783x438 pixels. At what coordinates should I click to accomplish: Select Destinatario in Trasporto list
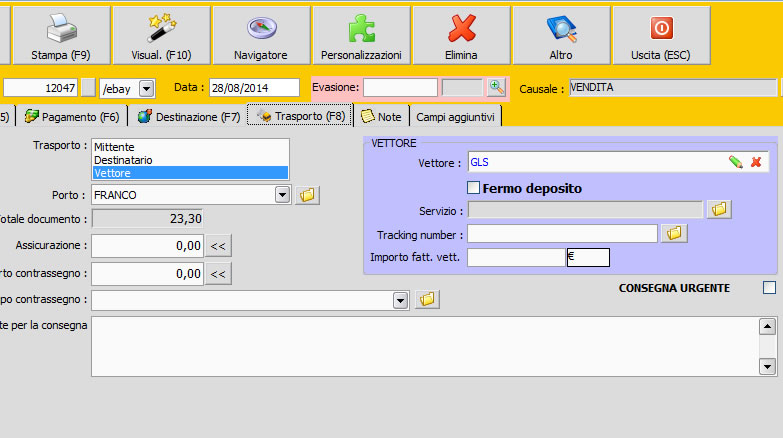(190, 160)
